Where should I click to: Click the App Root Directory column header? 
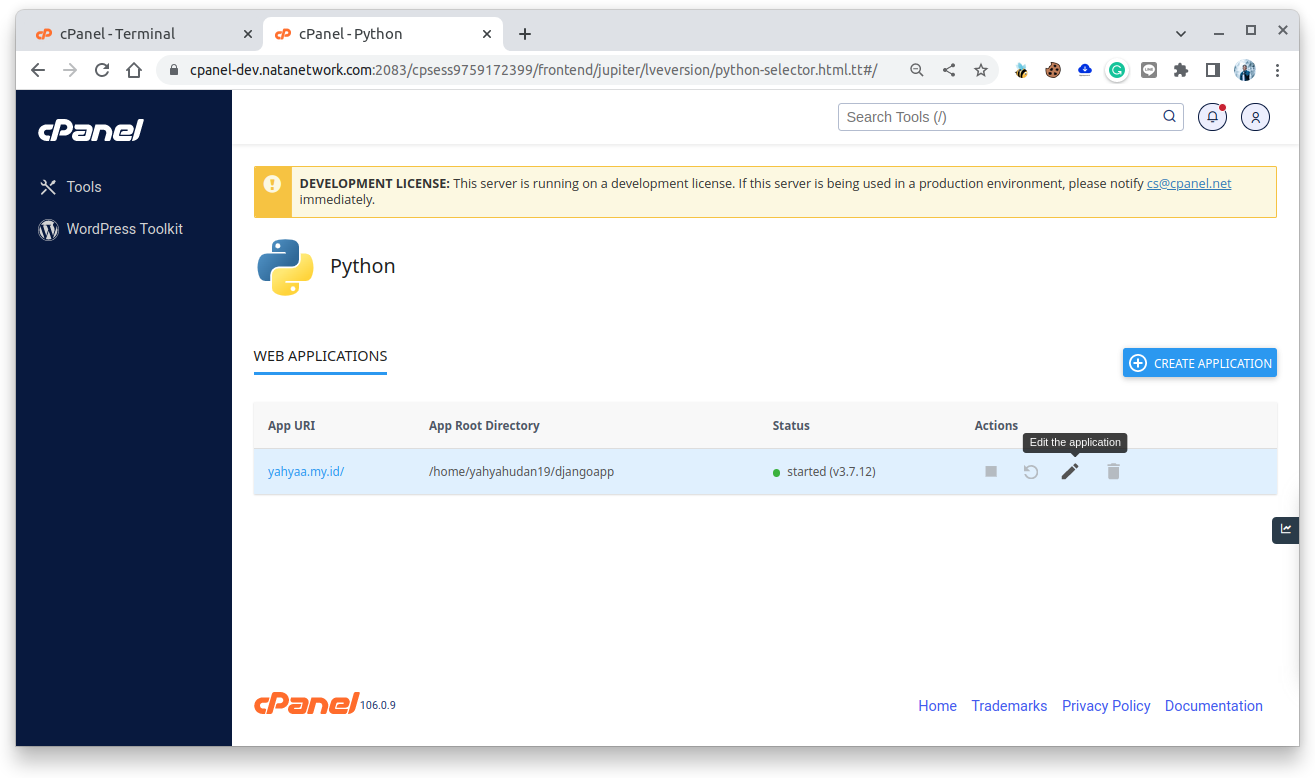click(x=484, y=425)
